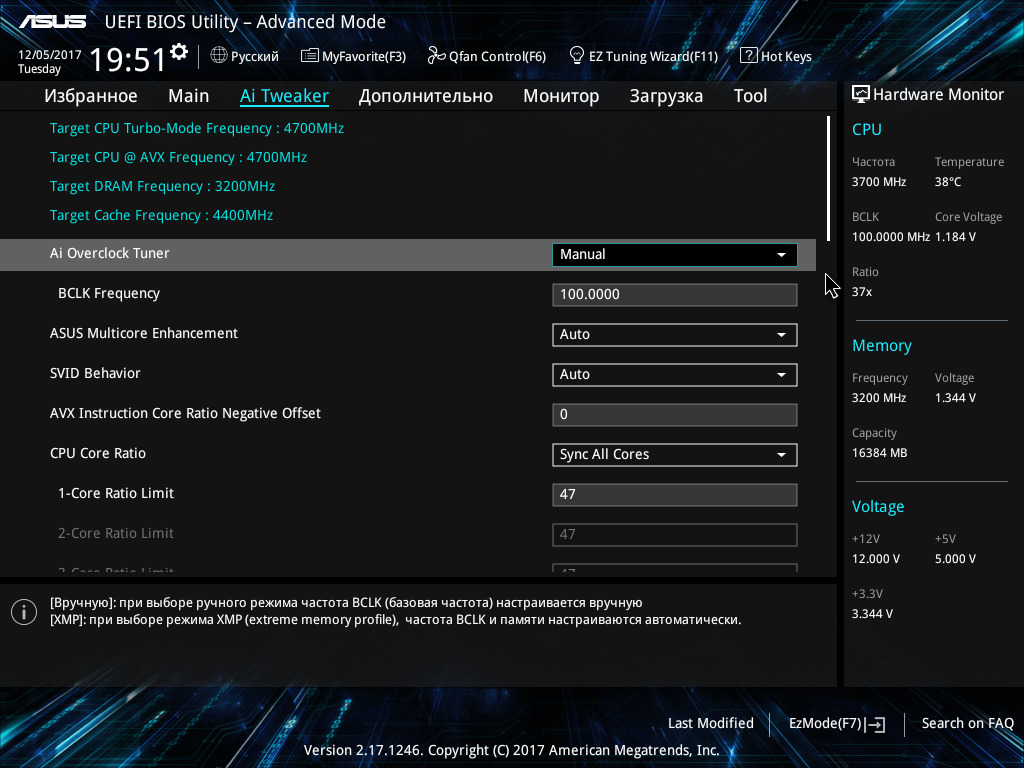Click the 37x ratio value

point(862,292)
